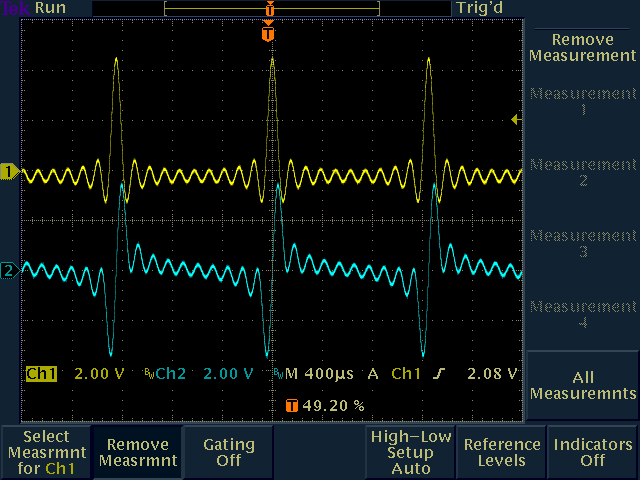Open the Reference Levels submenu
Image resolution: width=640 pixels, height=480 pixels.
(501, 452)
